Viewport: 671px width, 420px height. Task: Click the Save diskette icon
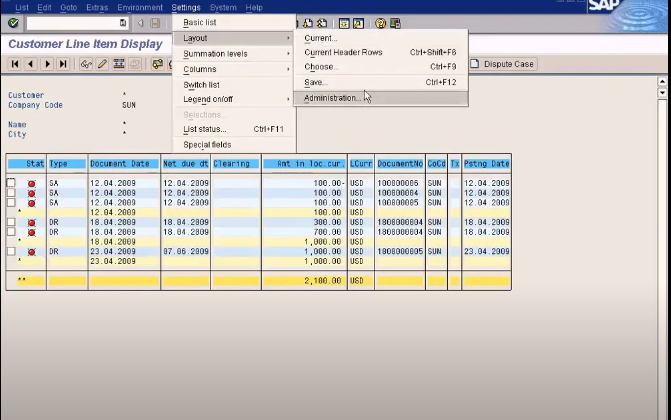tap(155, 23)
